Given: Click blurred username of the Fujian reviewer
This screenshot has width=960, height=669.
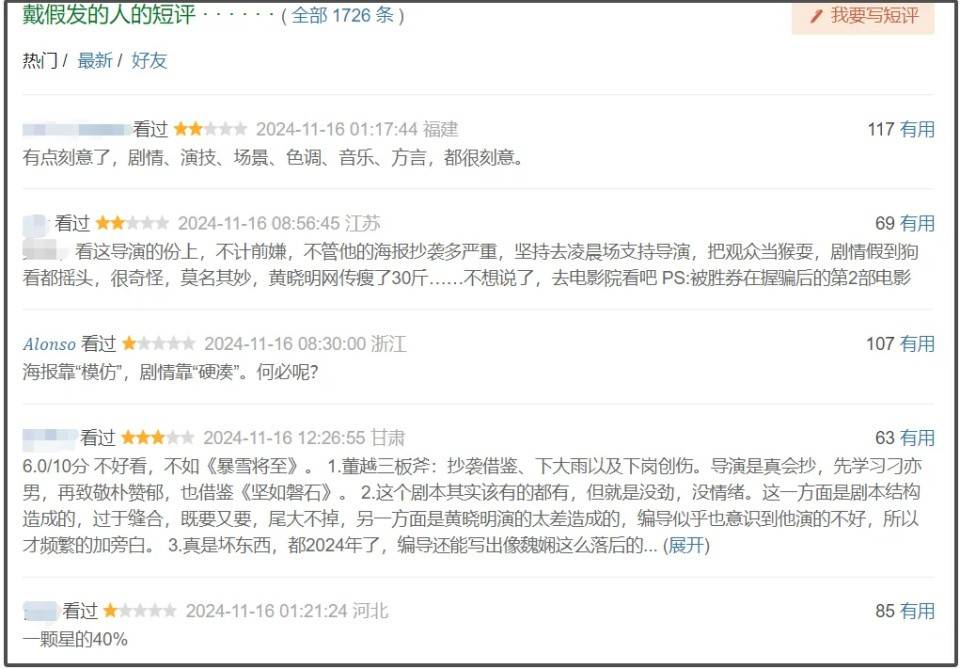Looking at the screenshot, I should point(77,129).
